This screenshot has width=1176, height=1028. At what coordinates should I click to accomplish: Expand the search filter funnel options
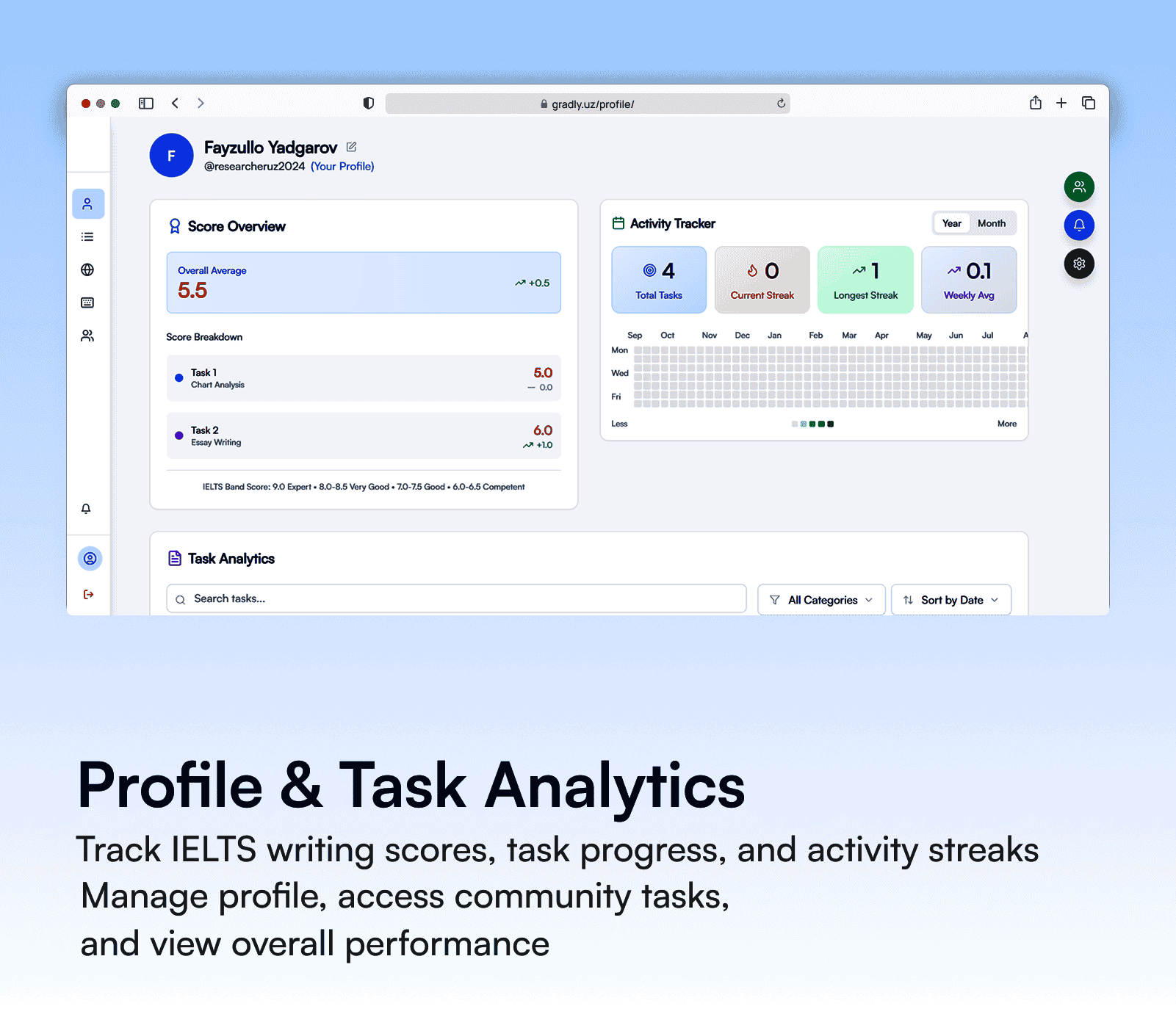pyautogui.click(x=776, y=599)
